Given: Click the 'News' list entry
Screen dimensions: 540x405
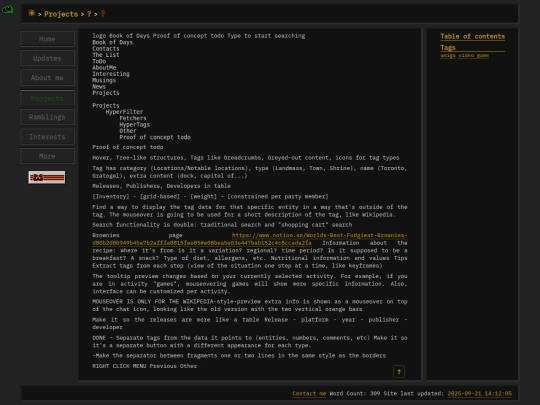Looking at the screenshot, I should click(99, 86).
